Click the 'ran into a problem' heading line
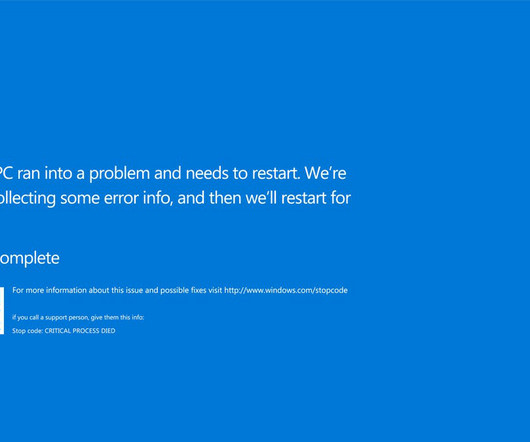Screen dimensions: 530x442 [173, 174]
